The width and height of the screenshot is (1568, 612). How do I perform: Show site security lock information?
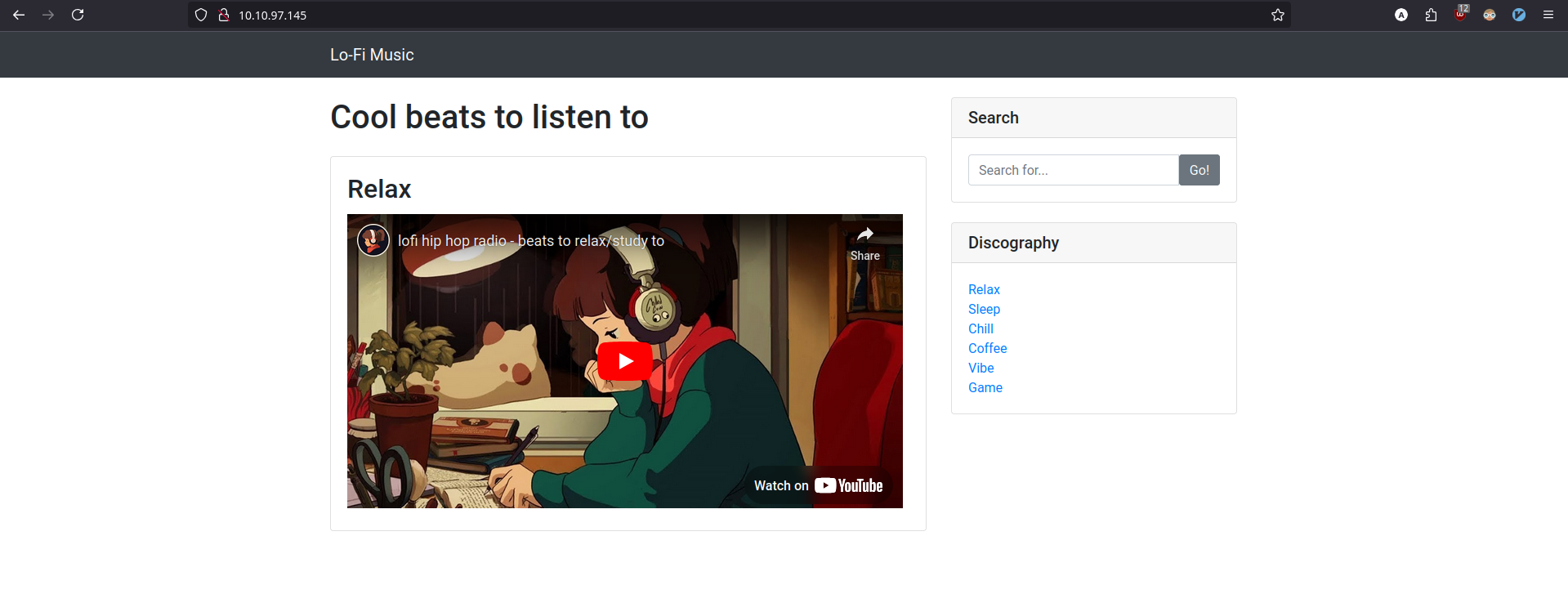pyautogui.click(x=223, y=15)
